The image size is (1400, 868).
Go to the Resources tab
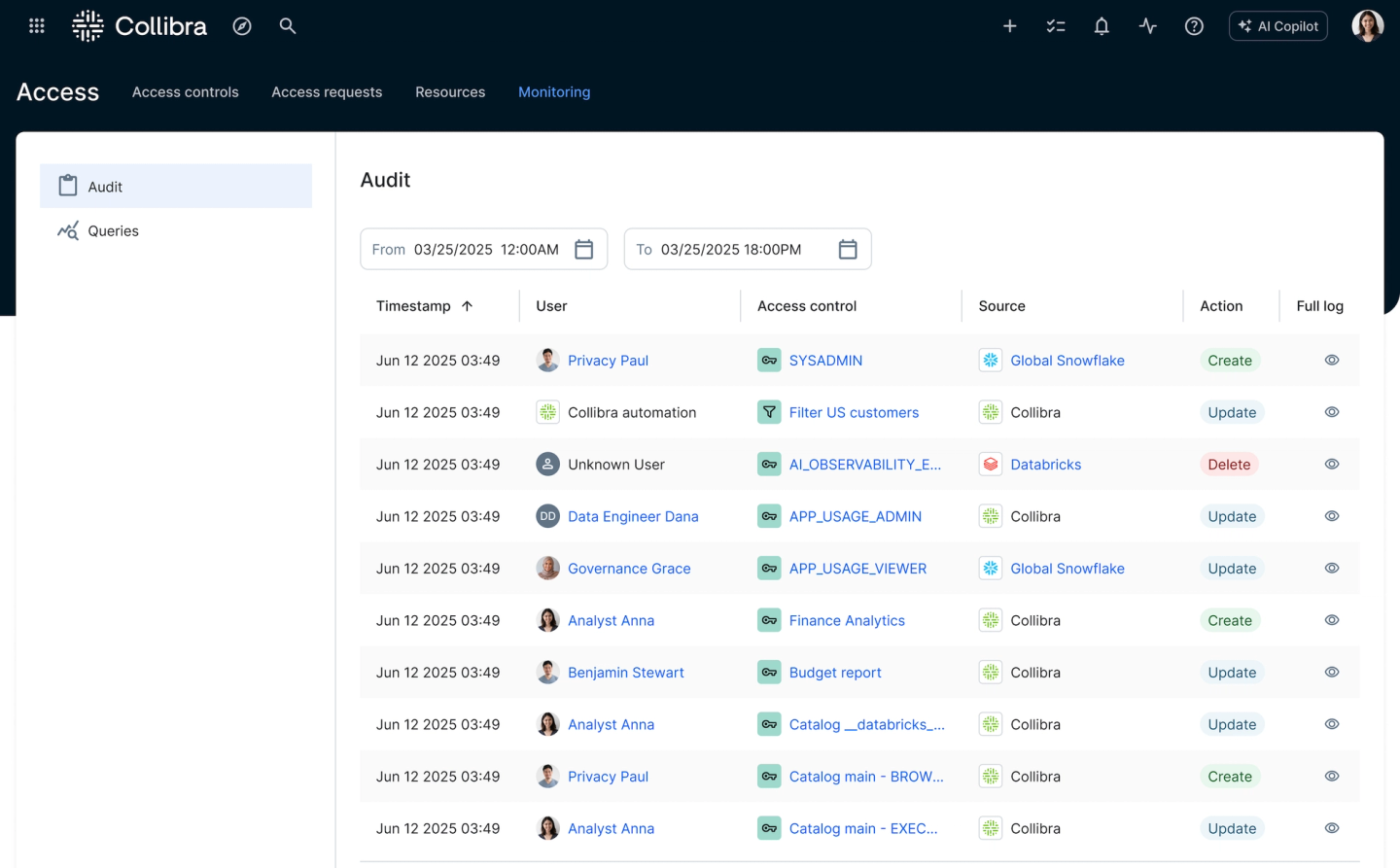[450, 92]
